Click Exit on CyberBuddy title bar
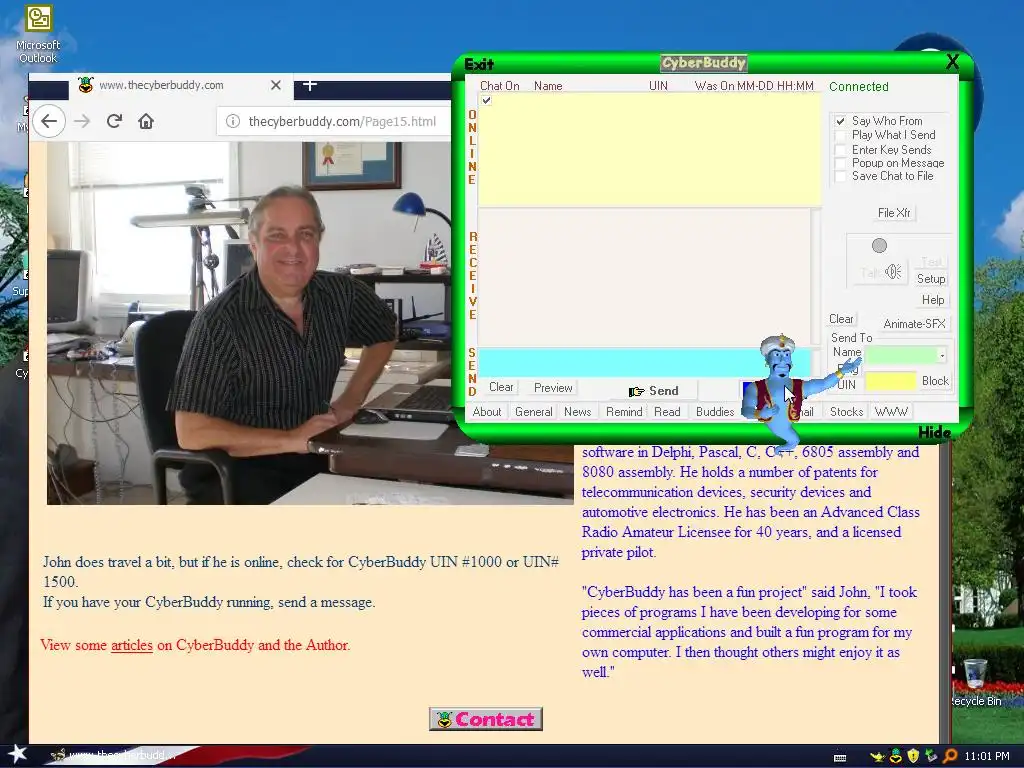The height and width of the screenshot is (768, 1024). pos(479,64)
